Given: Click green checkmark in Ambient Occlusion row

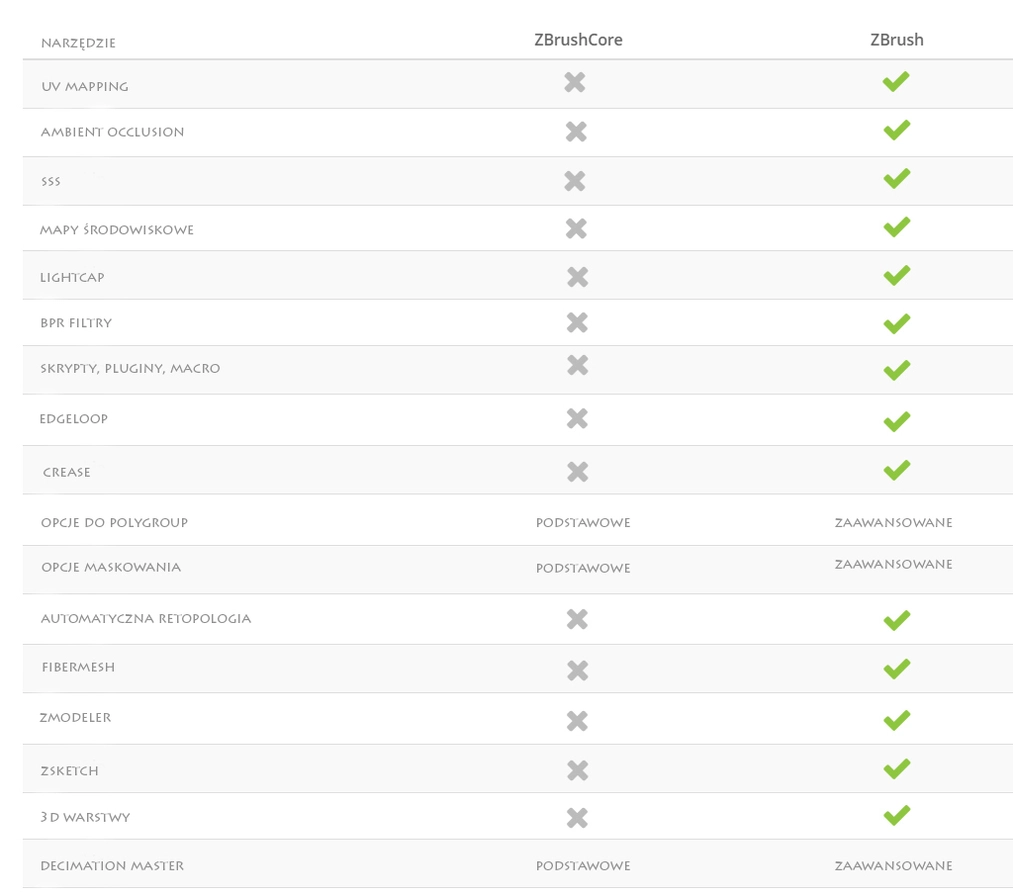Looking at the screenshot, I should (897, 130).
